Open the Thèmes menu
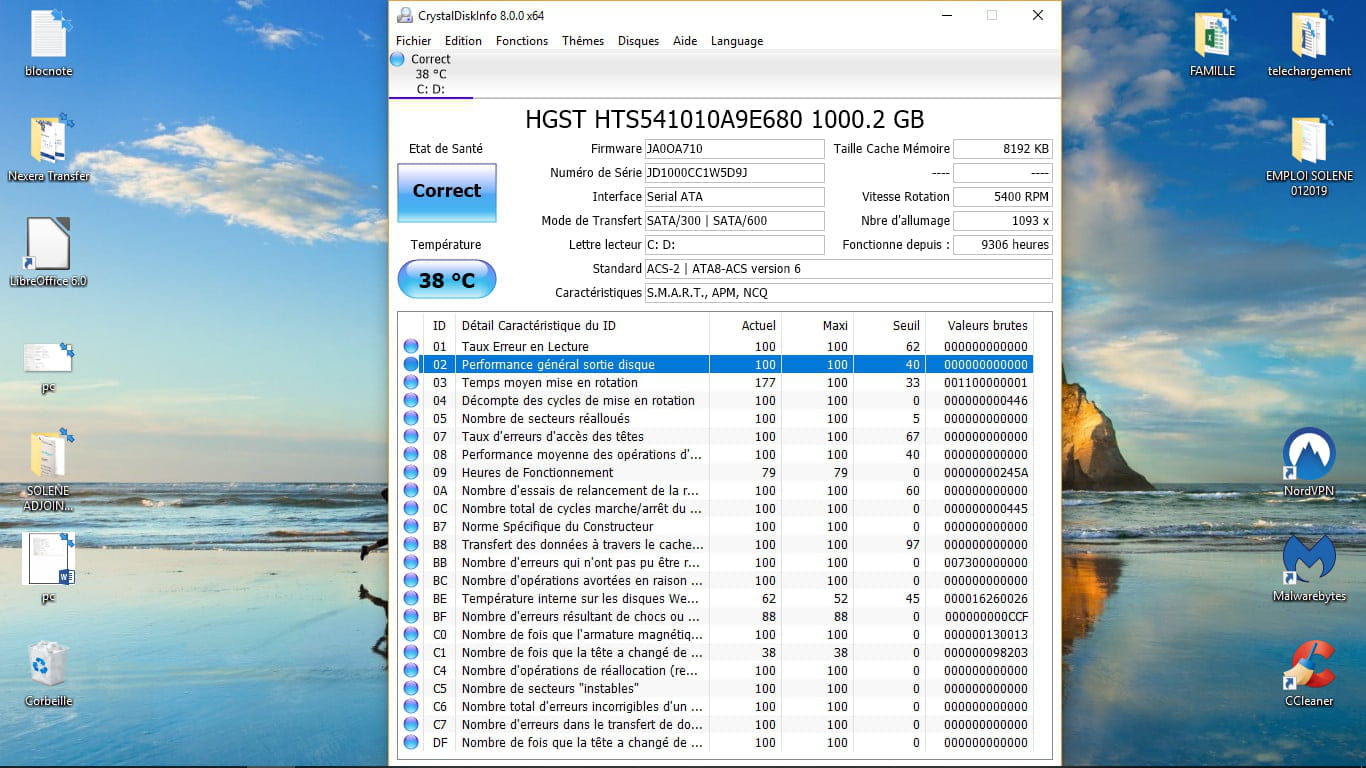The height and width of the screenshot is (768, 1366). pyautogui.click(x=583, y=41)
